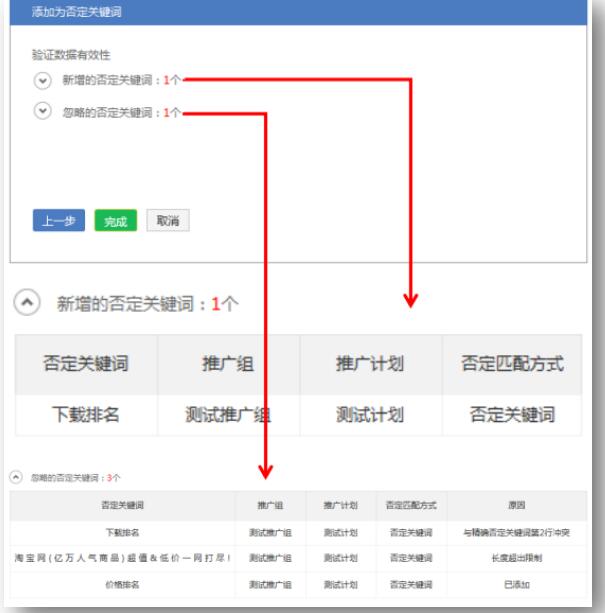
Task: Click 推广组 header in large table
Action: click(x=228, y=364)
